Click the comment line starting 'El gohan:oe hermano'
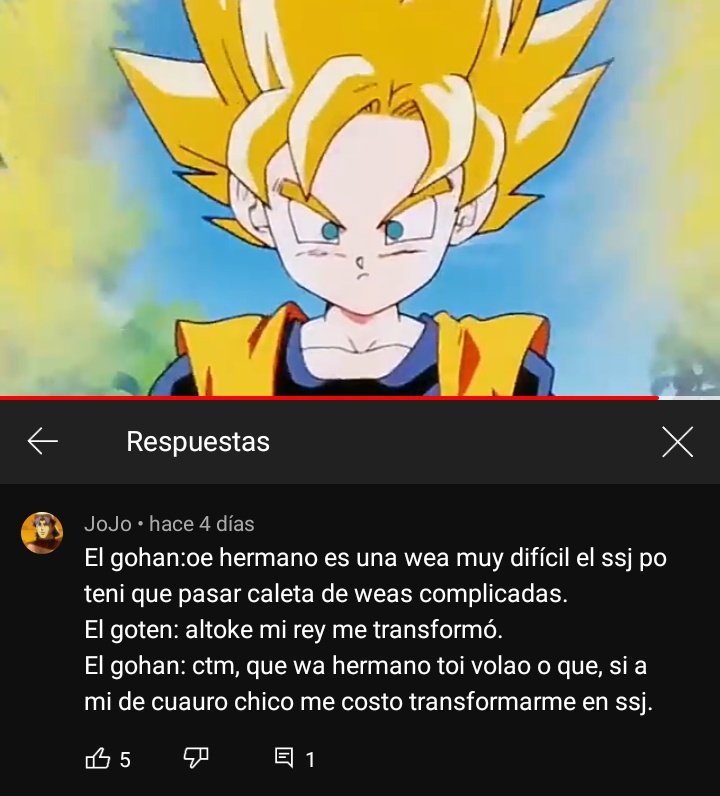Screen dimensions: 720x796 pos(375,558)
